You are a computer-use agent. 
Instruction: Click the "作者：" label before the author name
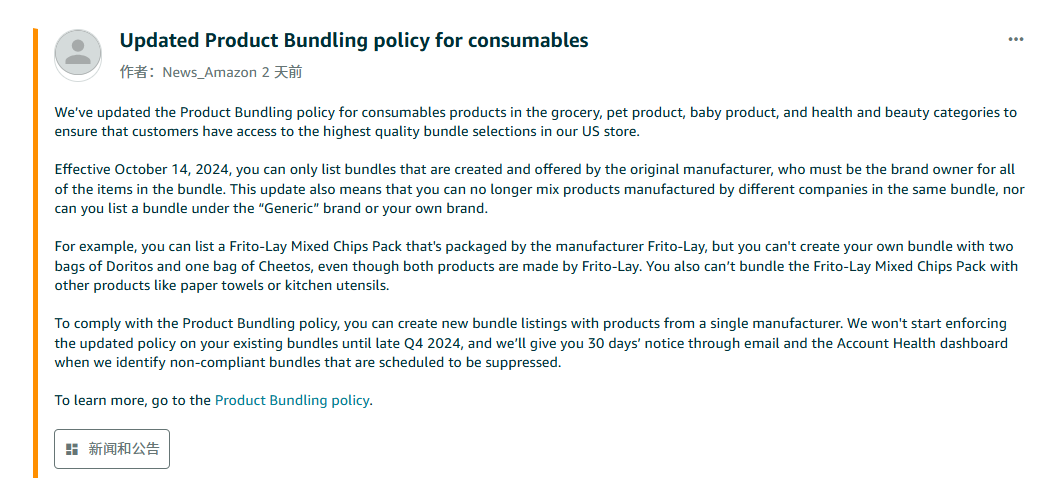coord(140,72)
